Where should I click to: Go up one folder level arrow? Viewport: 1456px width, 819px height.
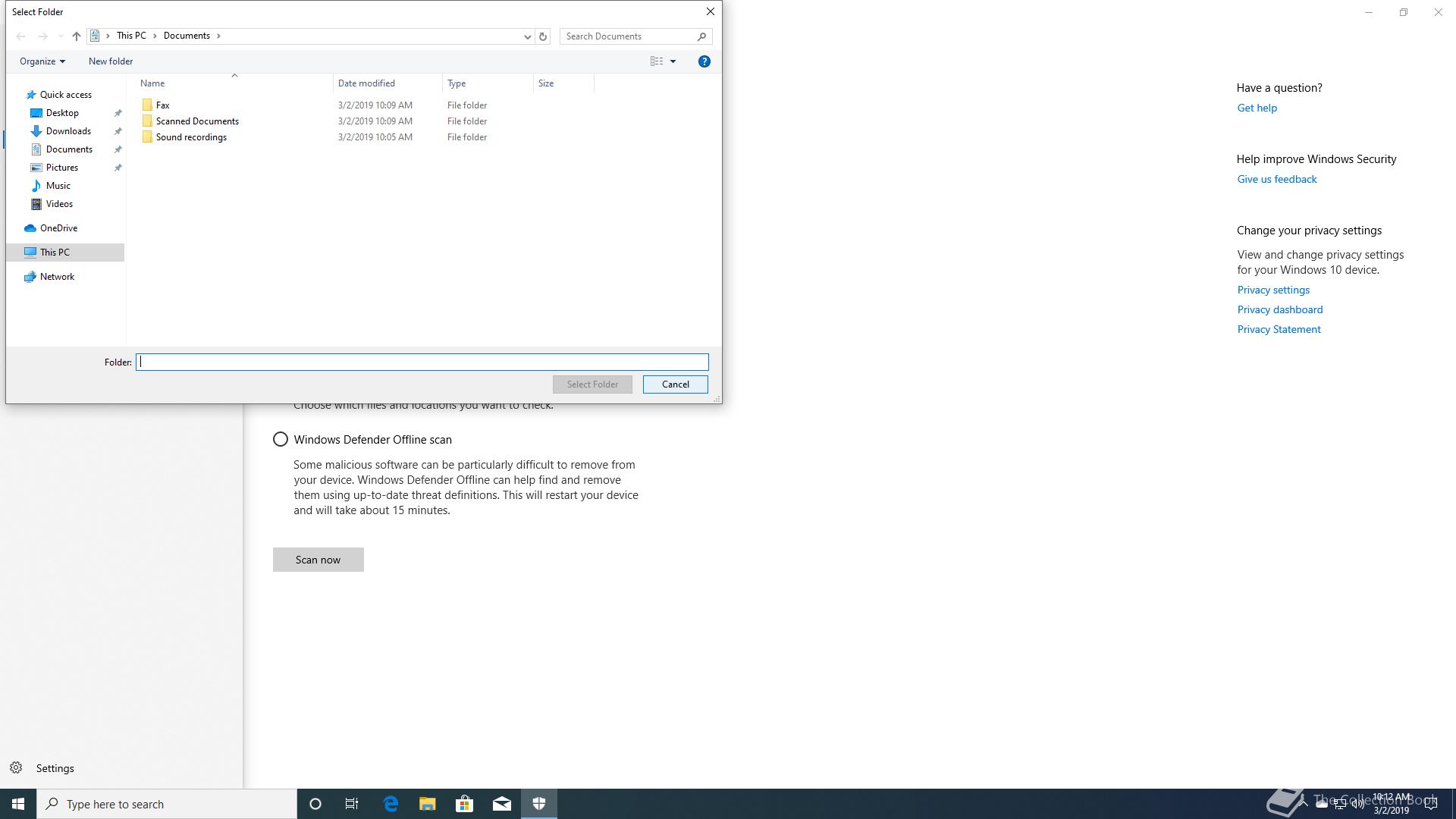77,36
